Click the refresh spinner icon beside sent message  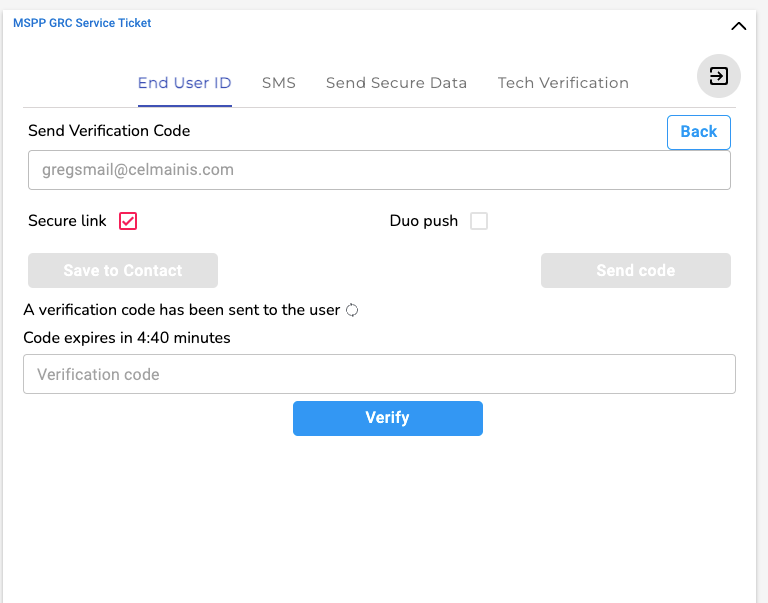click(352, 310)
